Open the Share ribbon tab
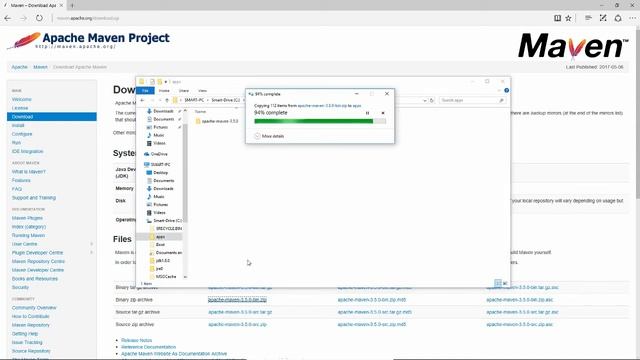 click(x=184, y=91)
